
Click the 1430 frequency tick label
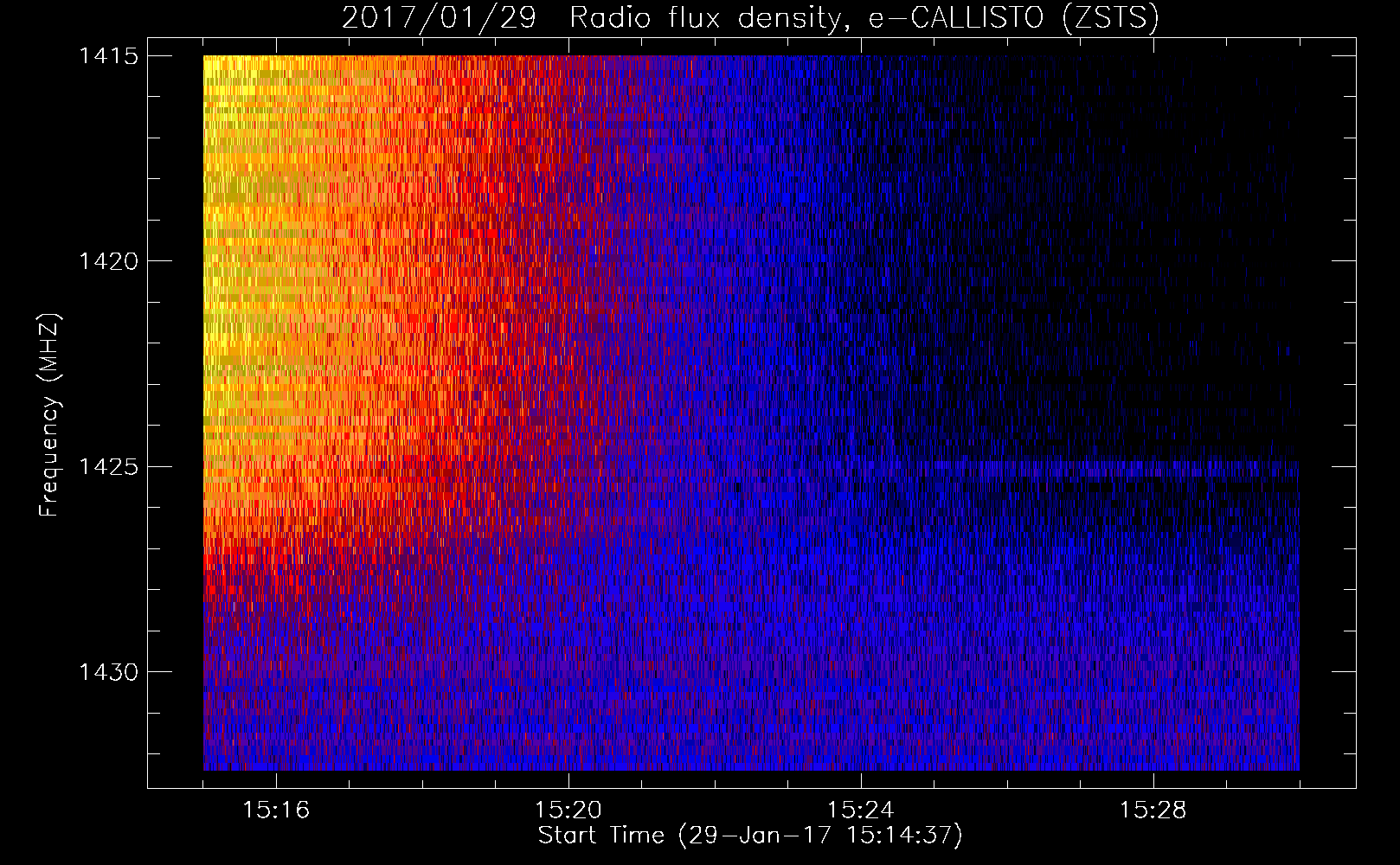[x=109, y=672]
